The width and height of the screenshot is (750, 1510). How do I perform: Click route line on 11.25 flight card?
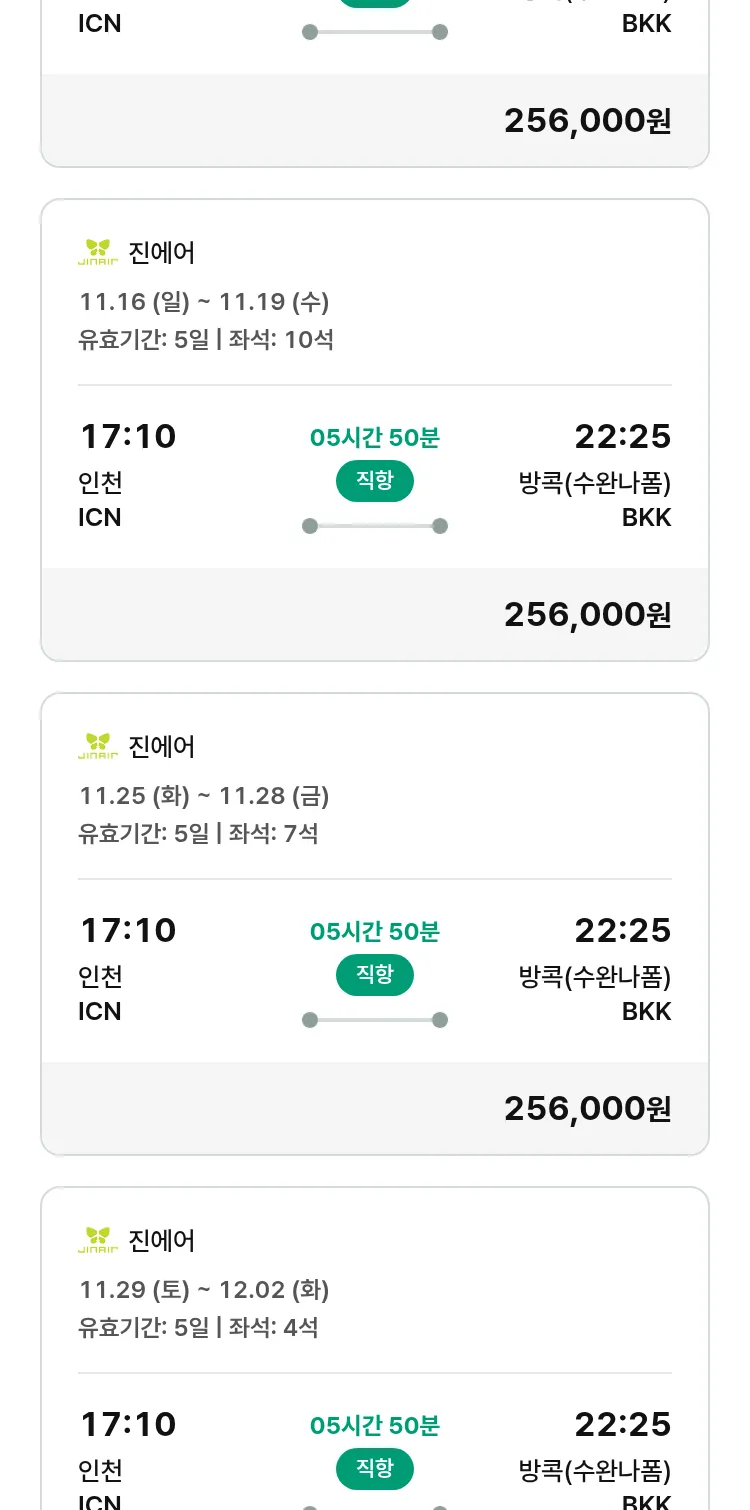374,1020
